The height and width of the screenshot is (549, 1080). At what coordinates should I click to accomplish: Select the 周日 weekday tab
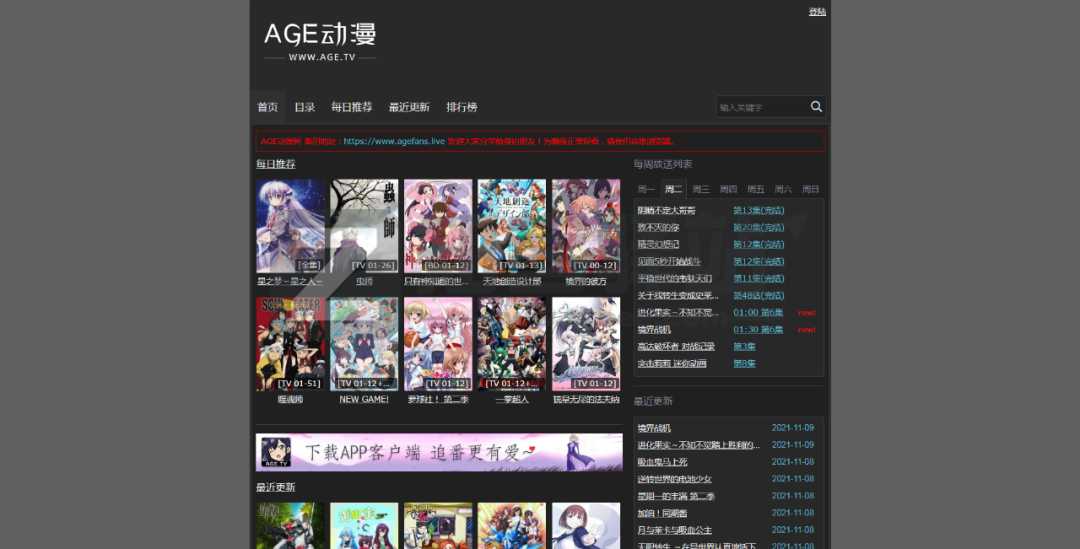[810, 189]
